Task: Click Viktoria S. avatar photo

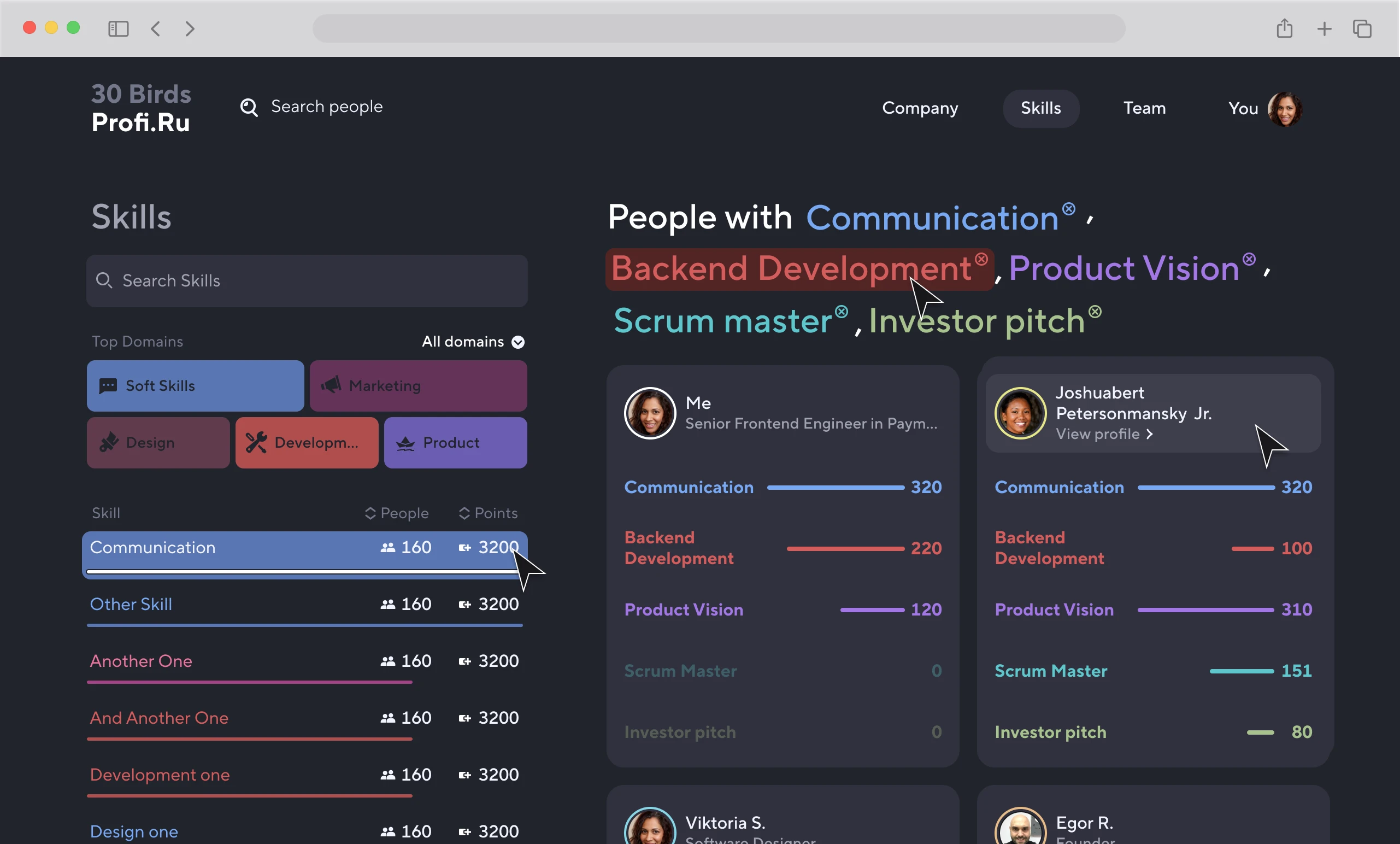Action: point(650,827)
